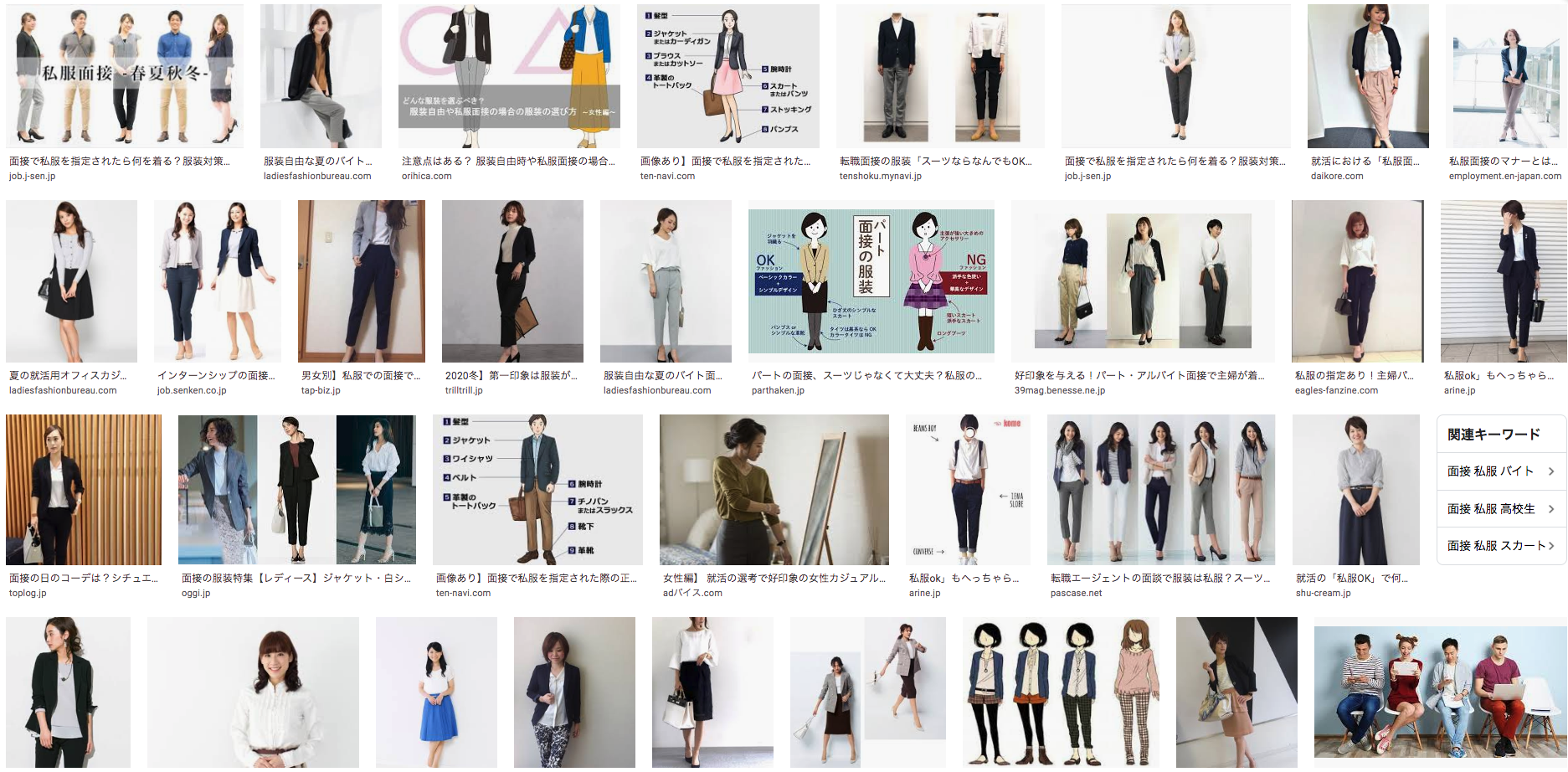Follow the daikore.com result link

point(1336,176)
